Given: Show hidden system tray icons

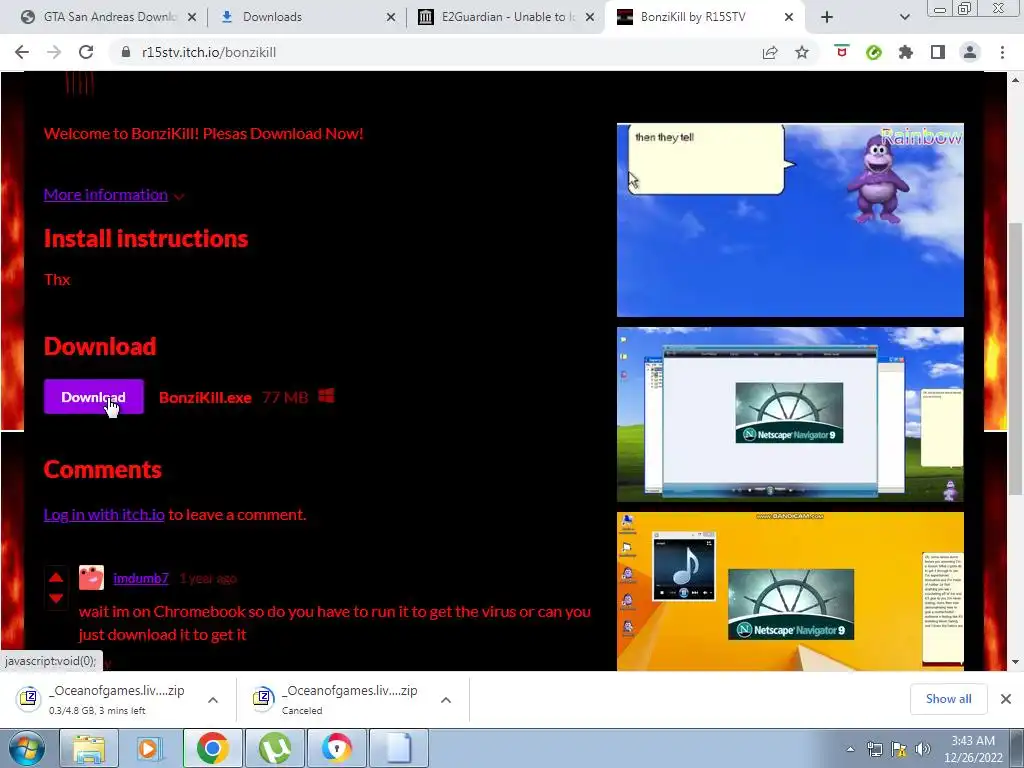Looking at the screenshot, I should coord(850,749).
